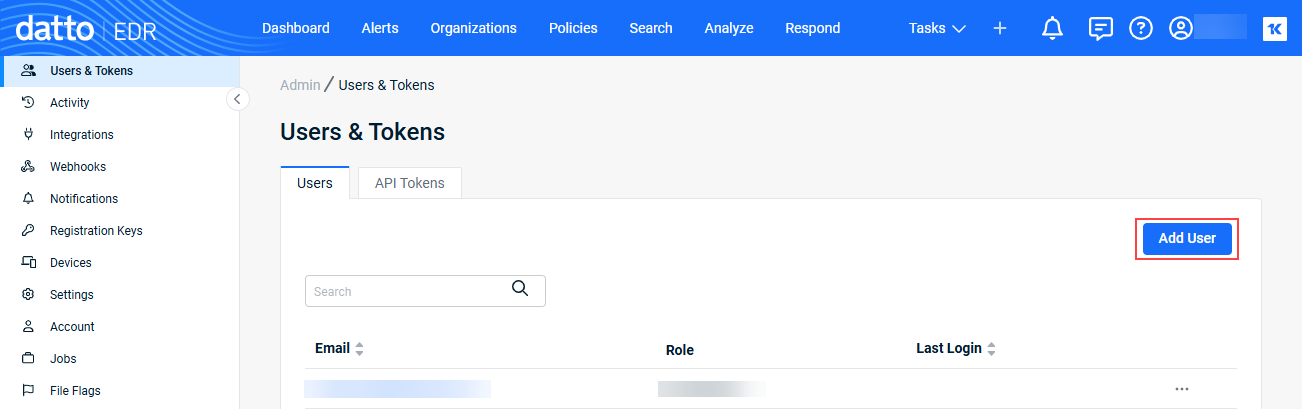Image resolution: width=1302 pixels, height=409 pixels.
Task: Click the Kaseya K logo icon
Action: (x=1275, y=28)
